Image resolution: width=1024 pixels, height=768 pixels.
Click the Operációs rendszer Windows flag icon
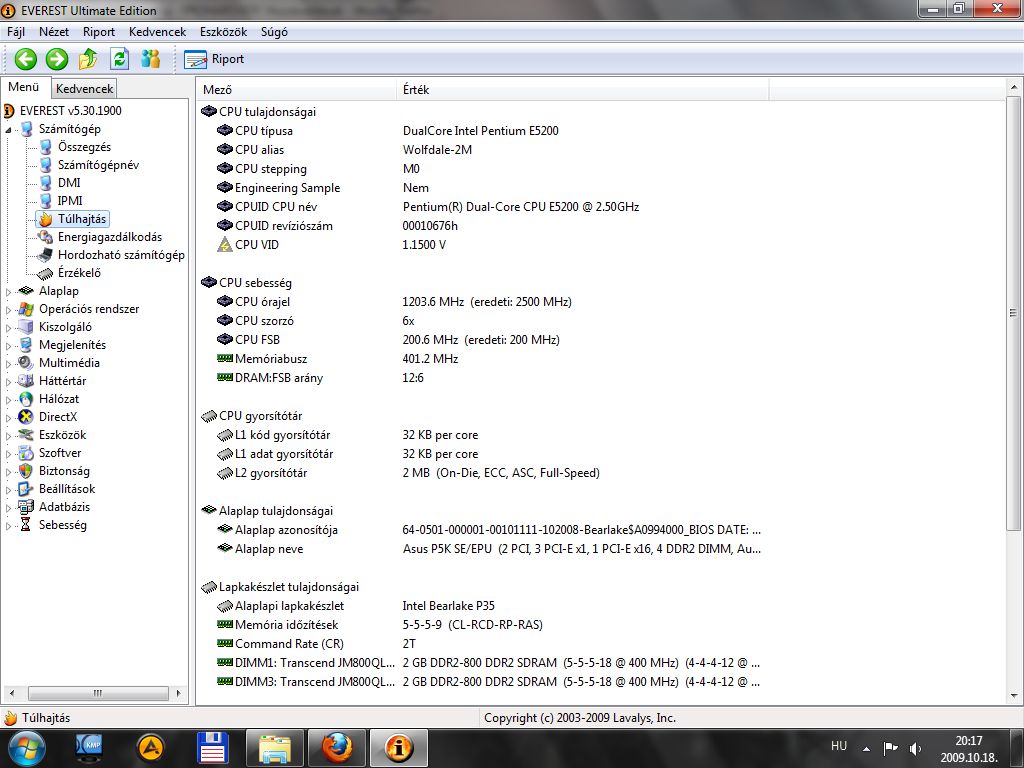tap(26, 309)
